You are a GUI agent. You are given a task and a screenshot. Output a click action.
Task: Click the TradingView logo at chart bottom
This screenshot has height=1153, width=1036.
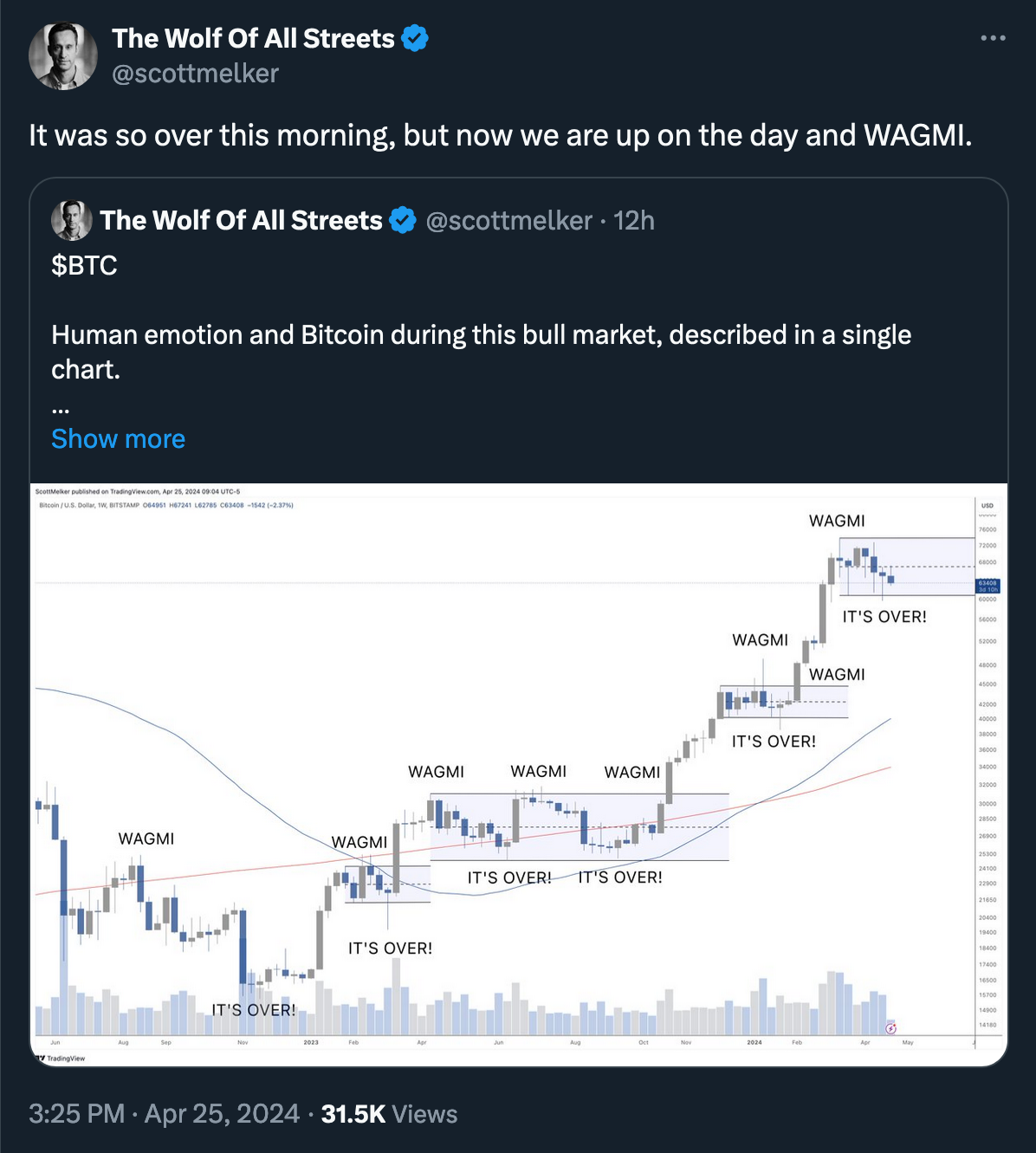(x=61, y=1058)
